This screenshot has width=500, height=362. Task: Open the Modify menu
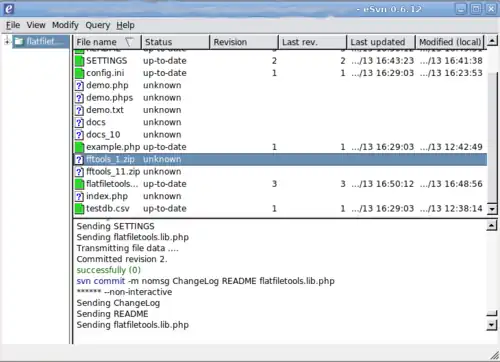pos(65,25)
